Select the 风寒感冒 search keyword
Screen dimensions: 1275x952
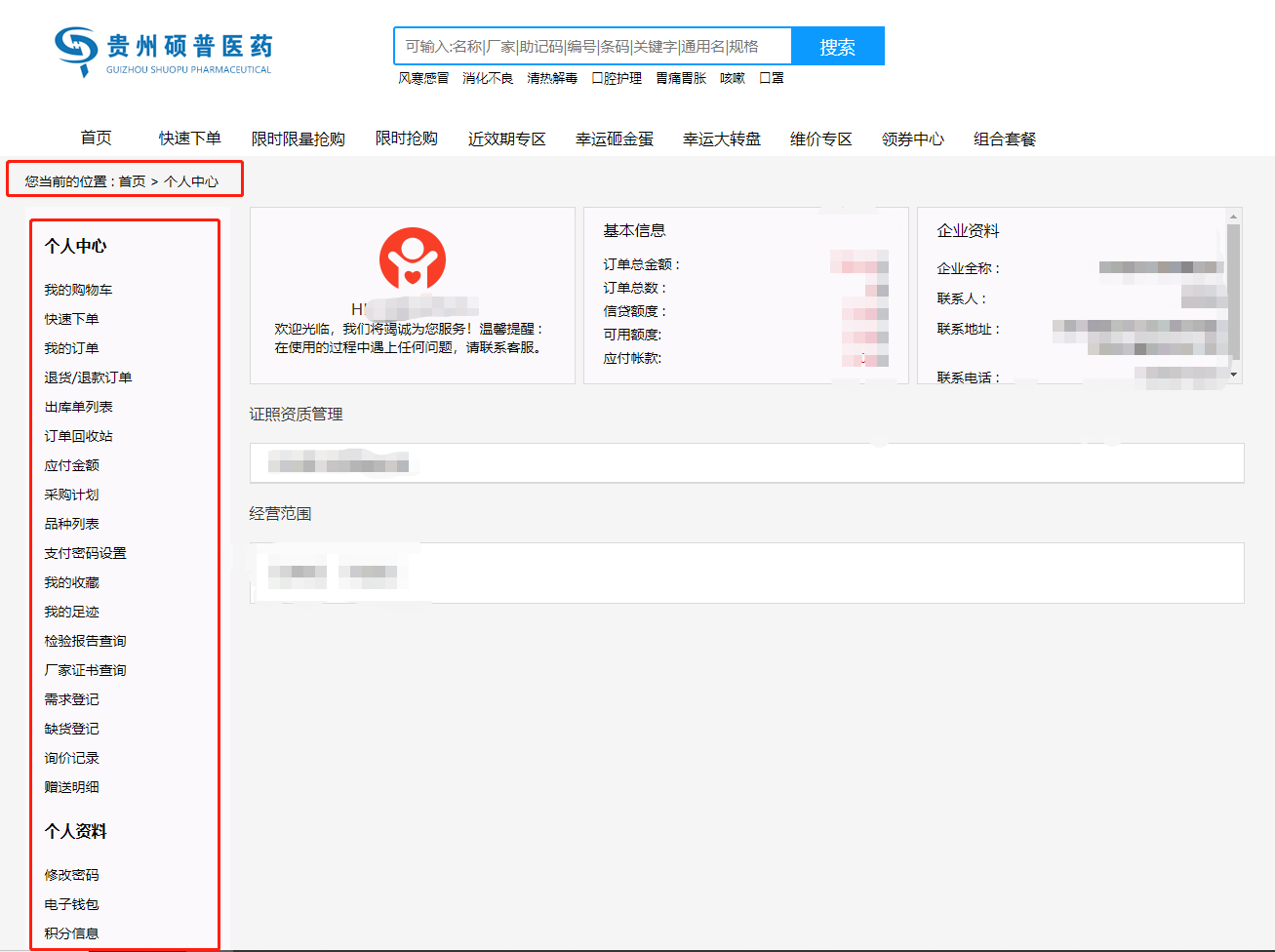(x=423, y=78)
